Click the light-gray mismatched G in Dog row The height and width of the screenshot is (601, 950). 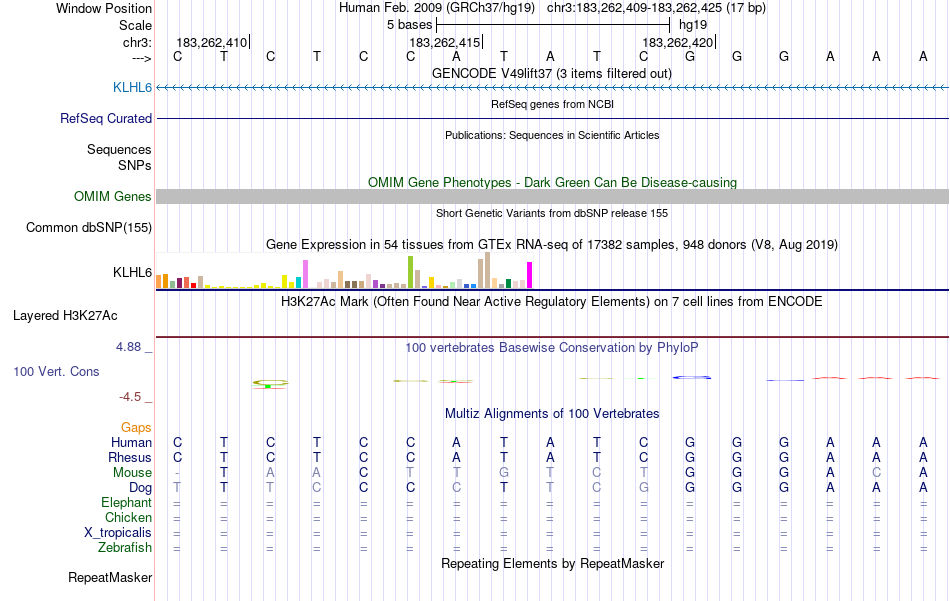tap(643, 488)
